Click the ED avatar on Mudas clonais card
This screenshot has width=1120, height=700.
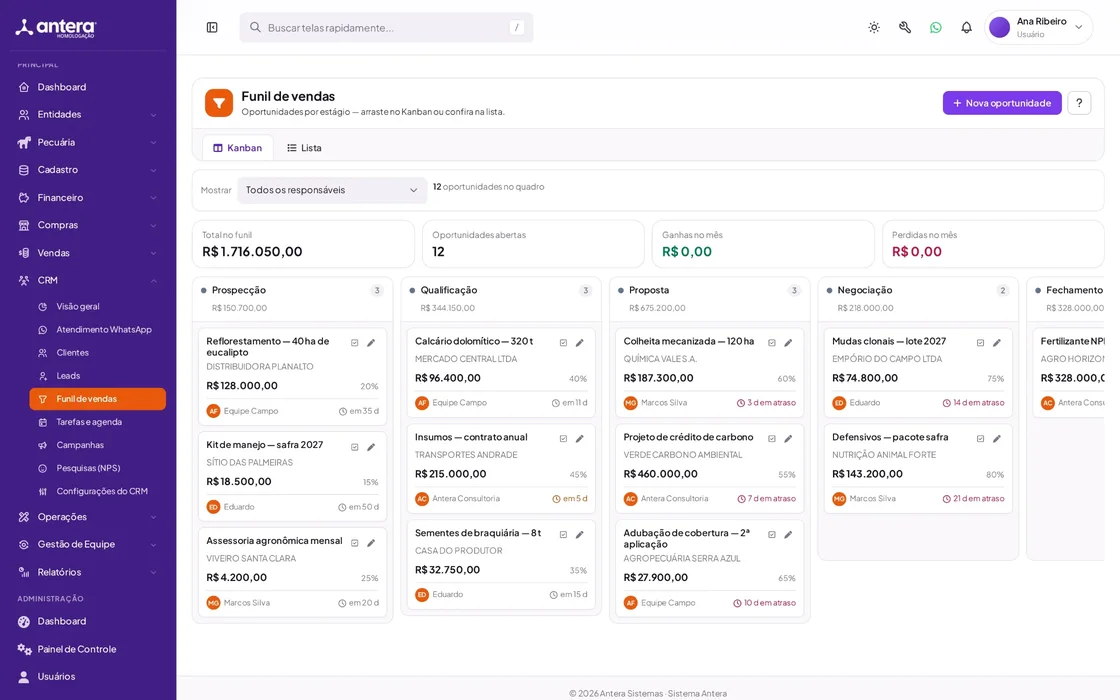[839, 403]
